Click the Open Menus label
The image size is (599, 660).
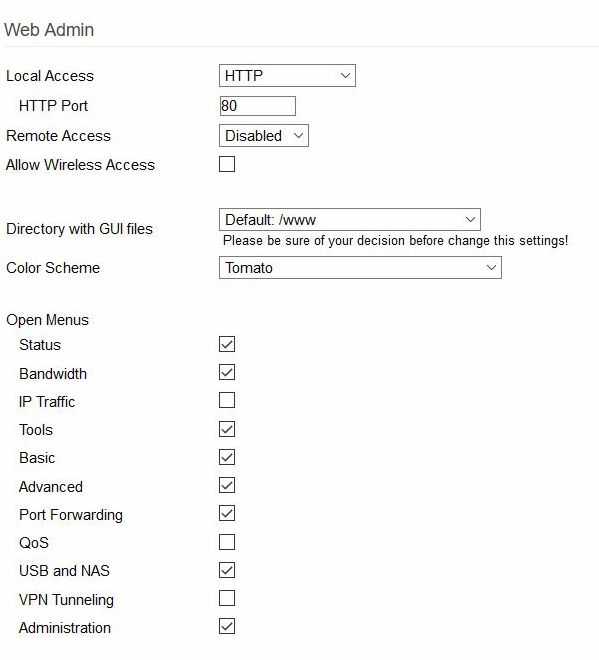pos(48,320)
